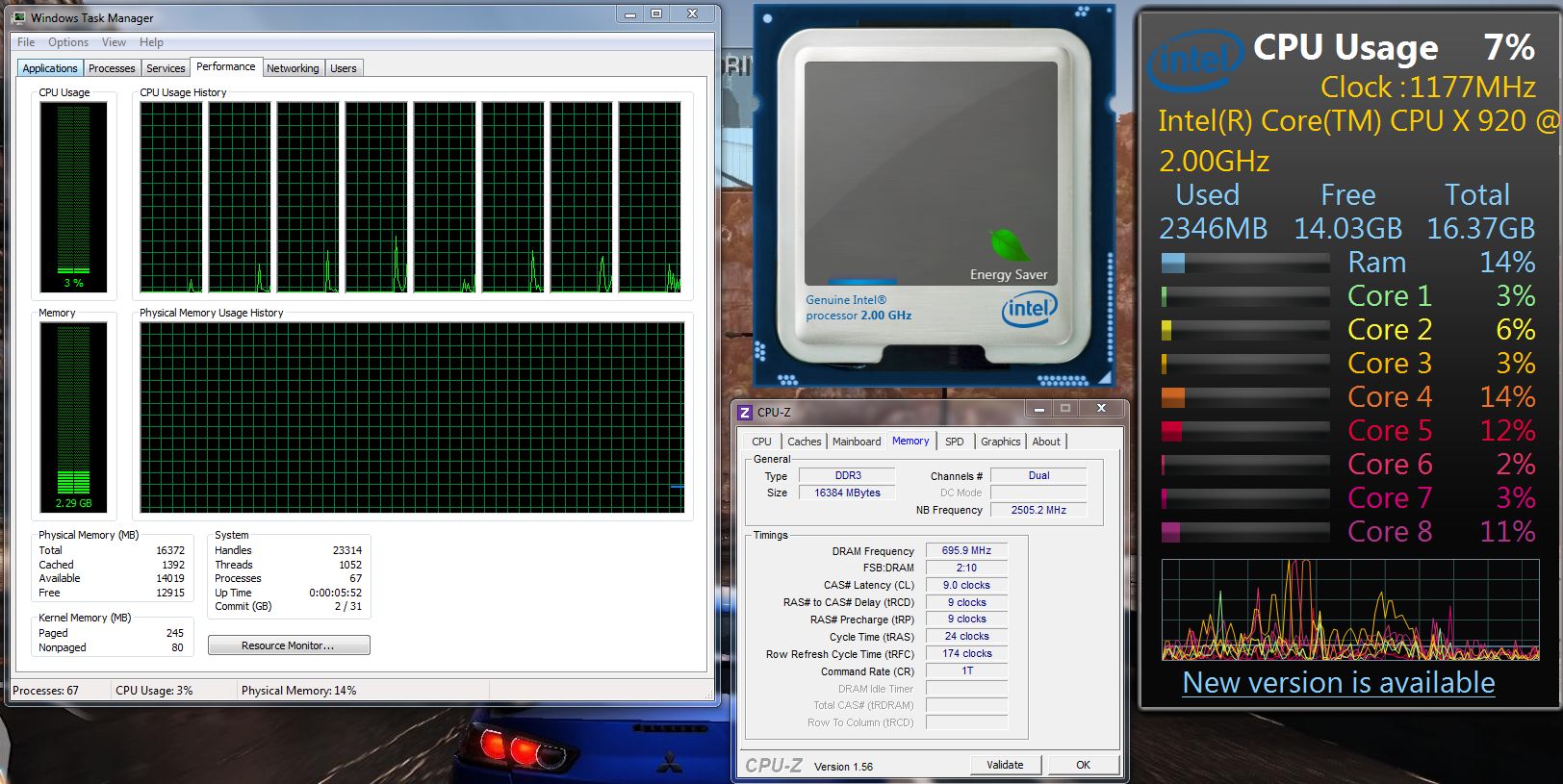The height and width of the screenshot is (784, 1563).
Task: Click the NB Frequency 2505.2 MHz field
Action: pyautogui.click(x=1038, y=510)
